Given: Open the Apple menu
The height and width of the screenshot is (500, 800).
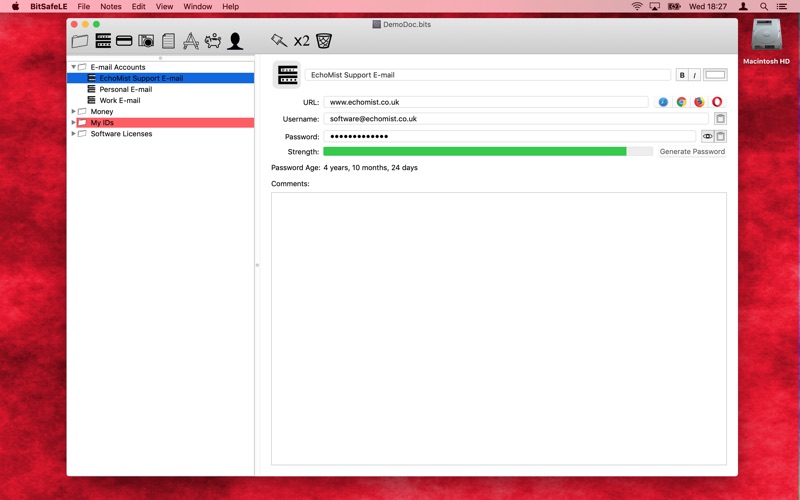Looking at the screenshot, I should point(15,7).
